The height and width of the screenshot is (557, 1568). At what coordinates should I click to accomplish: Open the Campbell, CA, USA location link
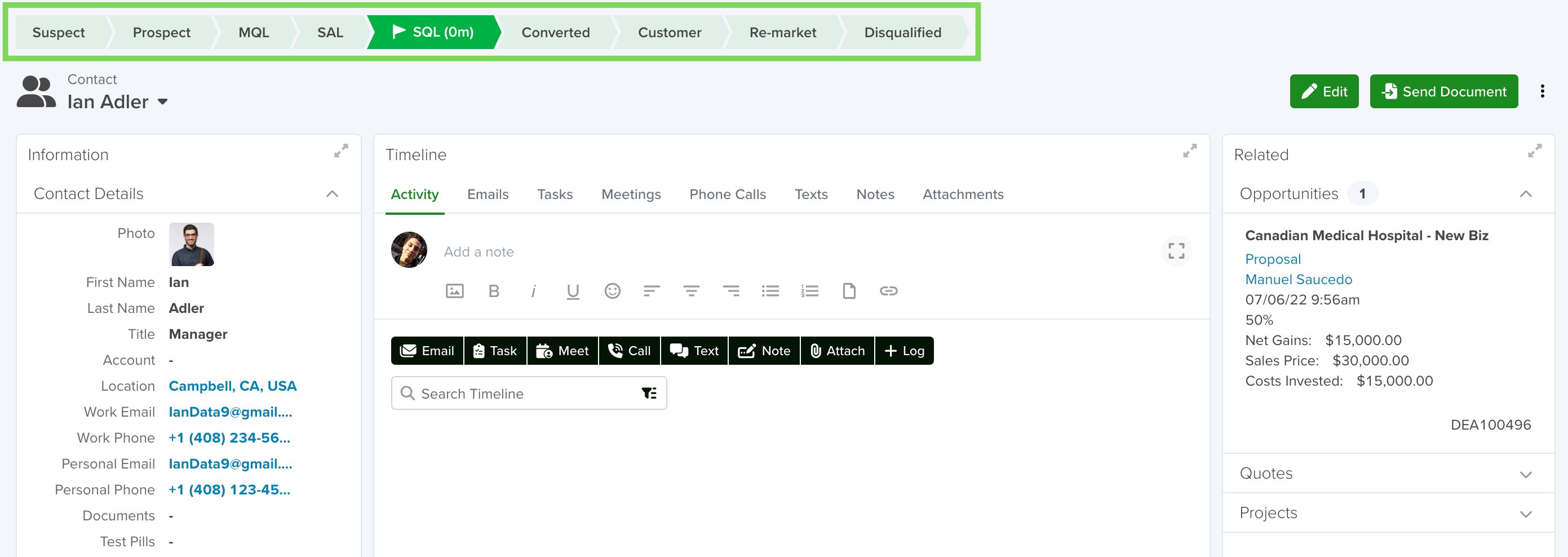pyautogui.click(x=233, y=386)
